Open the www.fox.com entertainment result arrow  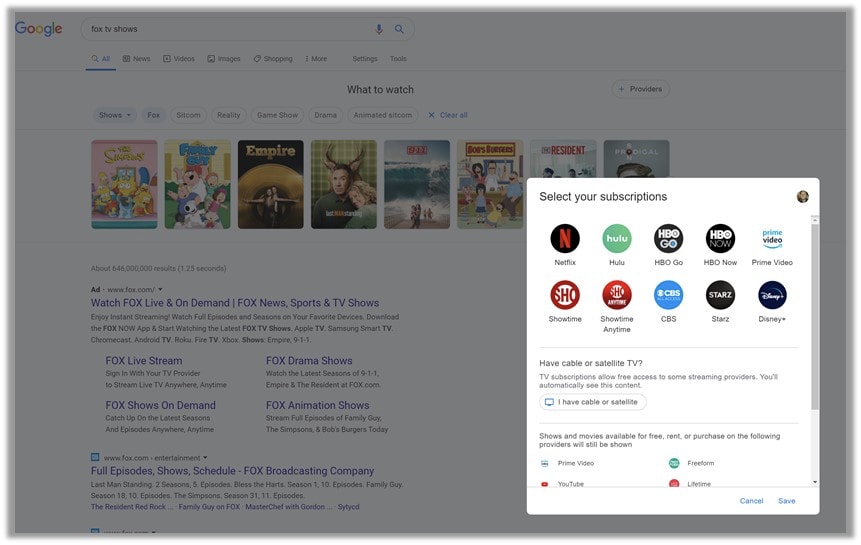pos(205,458)
